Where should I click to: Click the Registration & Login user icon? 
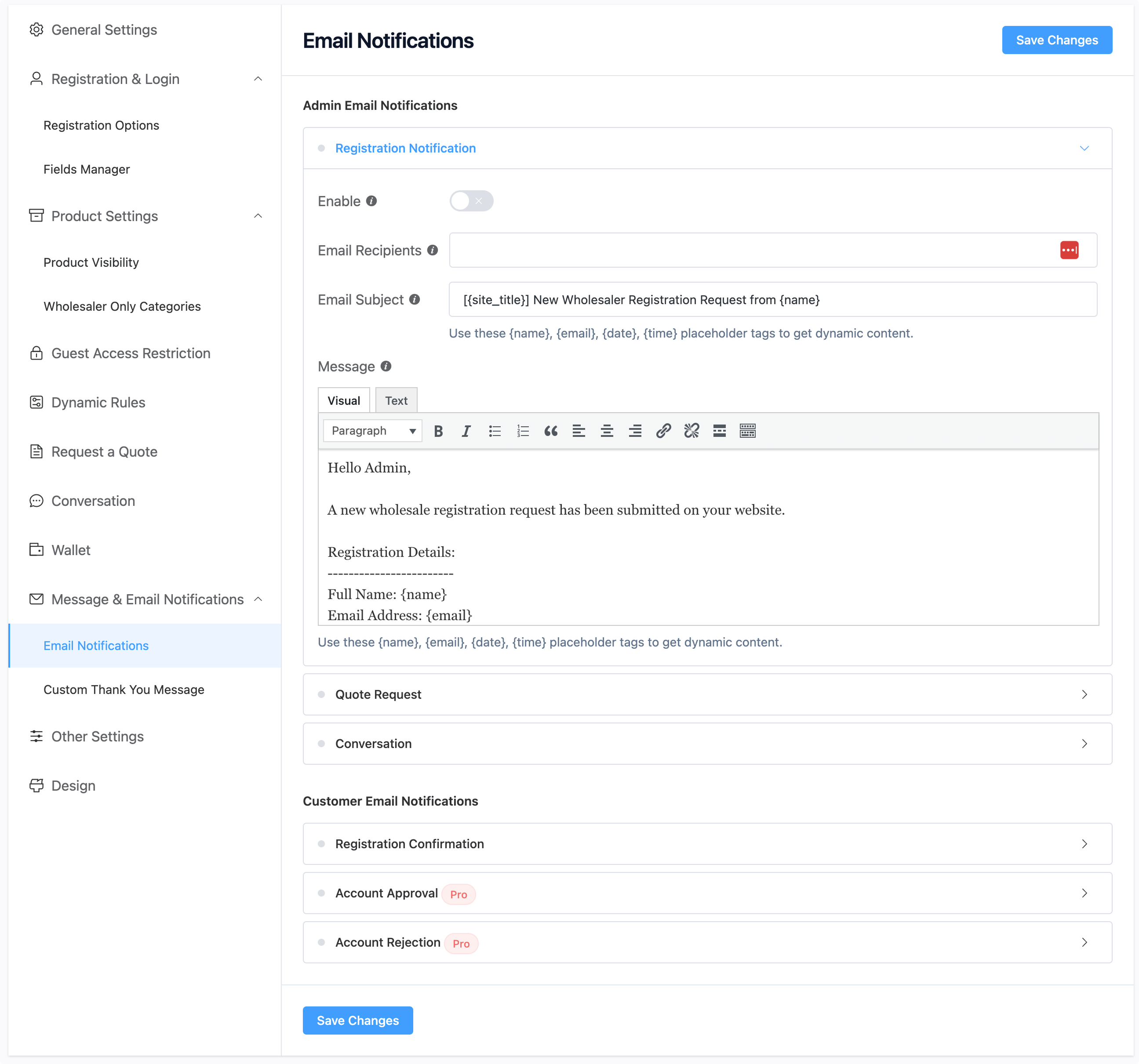[x=36, y=79]
